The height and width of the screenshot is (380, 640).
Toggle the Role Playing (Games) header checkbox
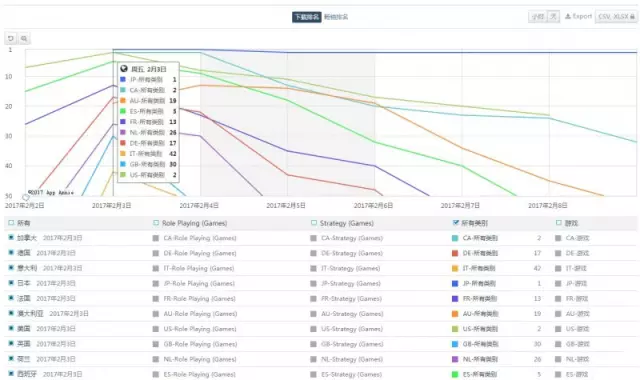click(156, 223)
